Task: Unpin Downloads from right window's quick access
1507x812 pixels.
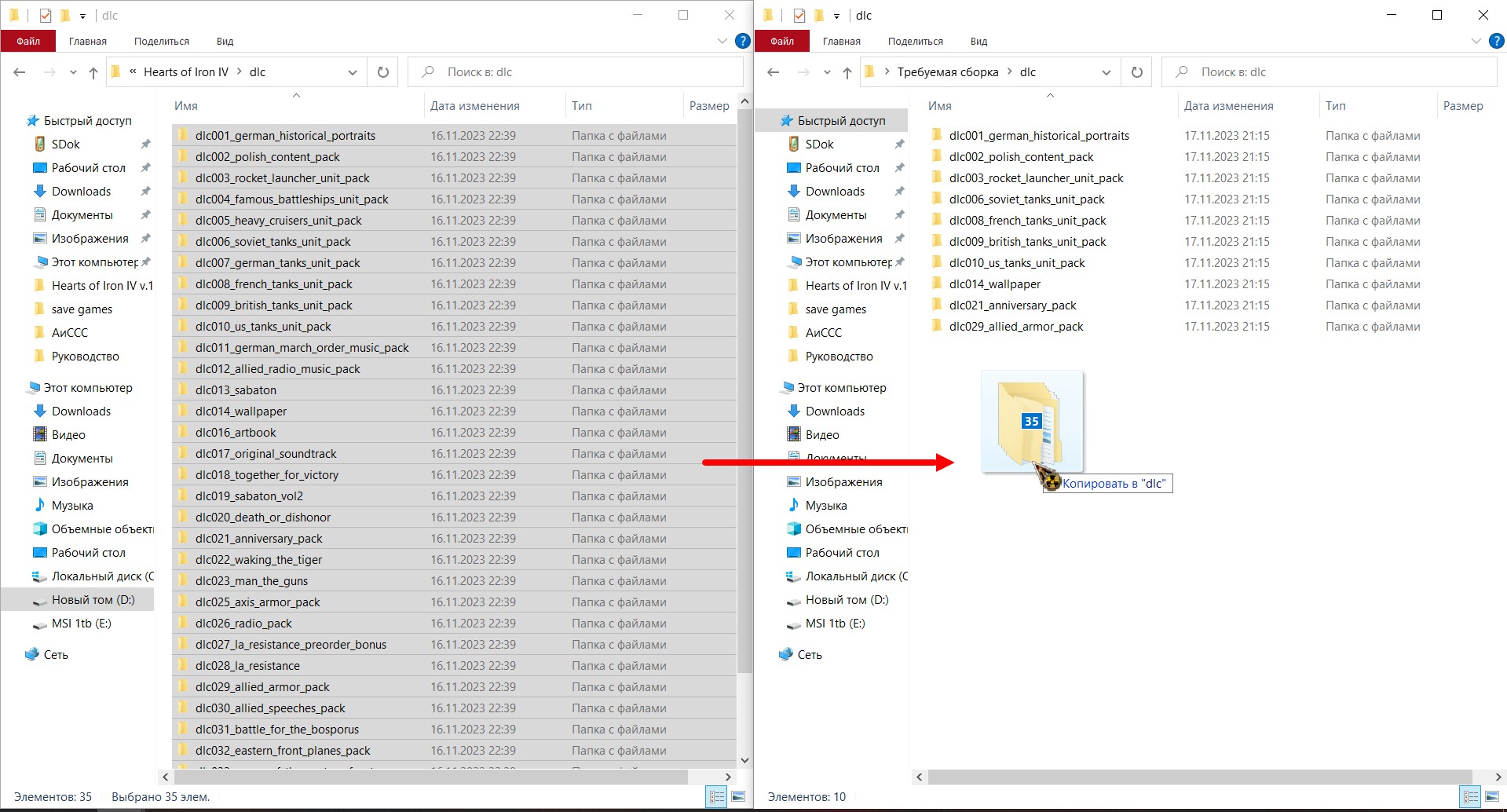Action: pos(899,192)
